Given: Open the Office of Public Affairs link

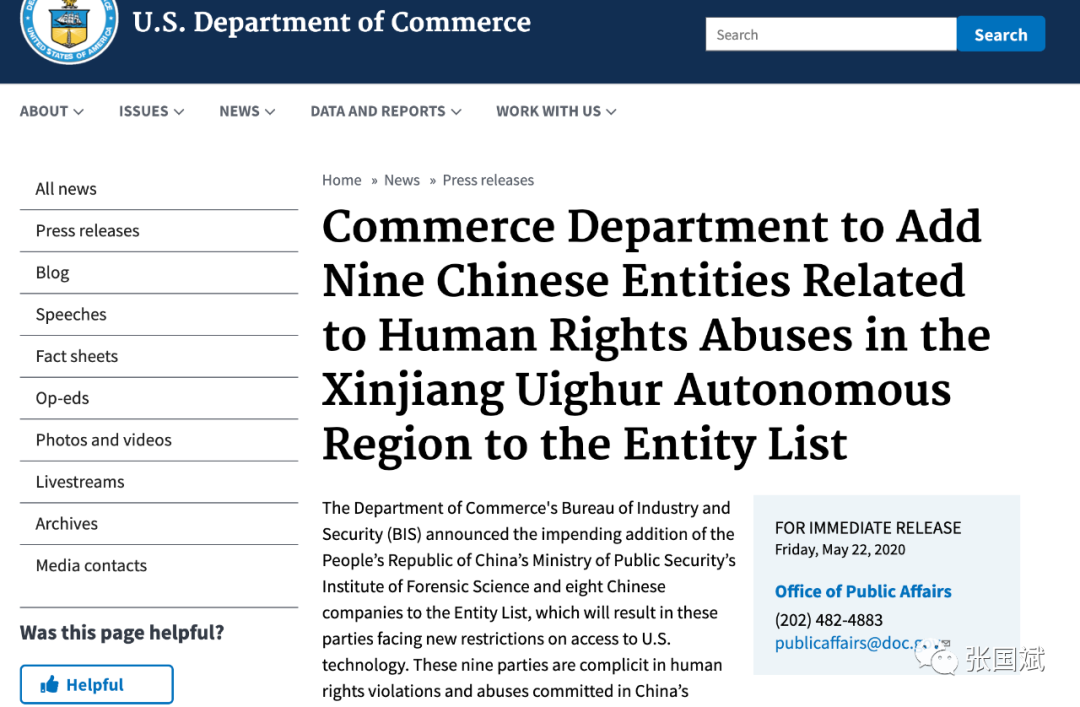Looking at the screenshot, I should point(863,591).
